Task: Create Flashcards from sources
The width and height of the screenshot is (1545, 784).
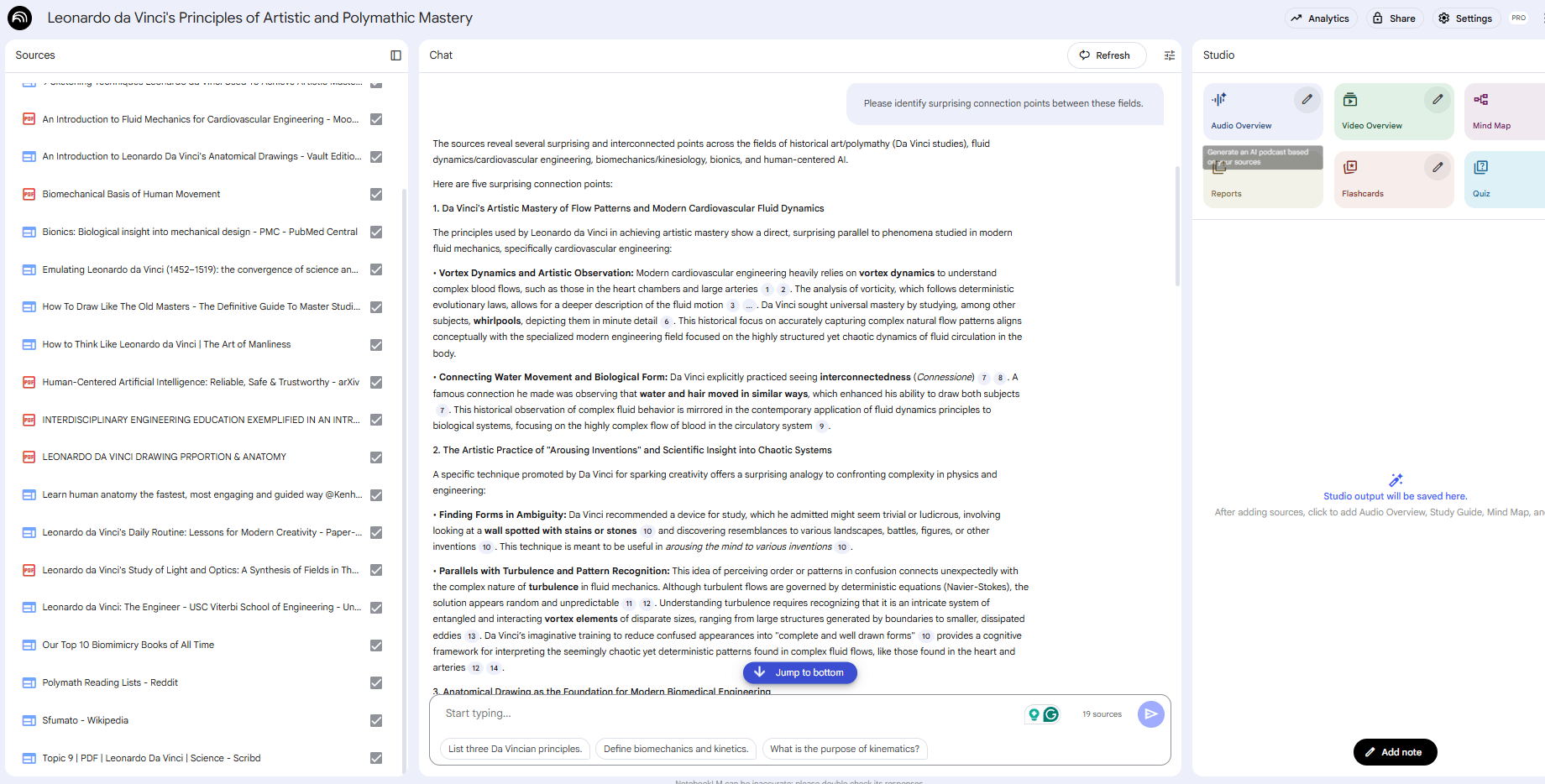Action: pos(1393,179)
